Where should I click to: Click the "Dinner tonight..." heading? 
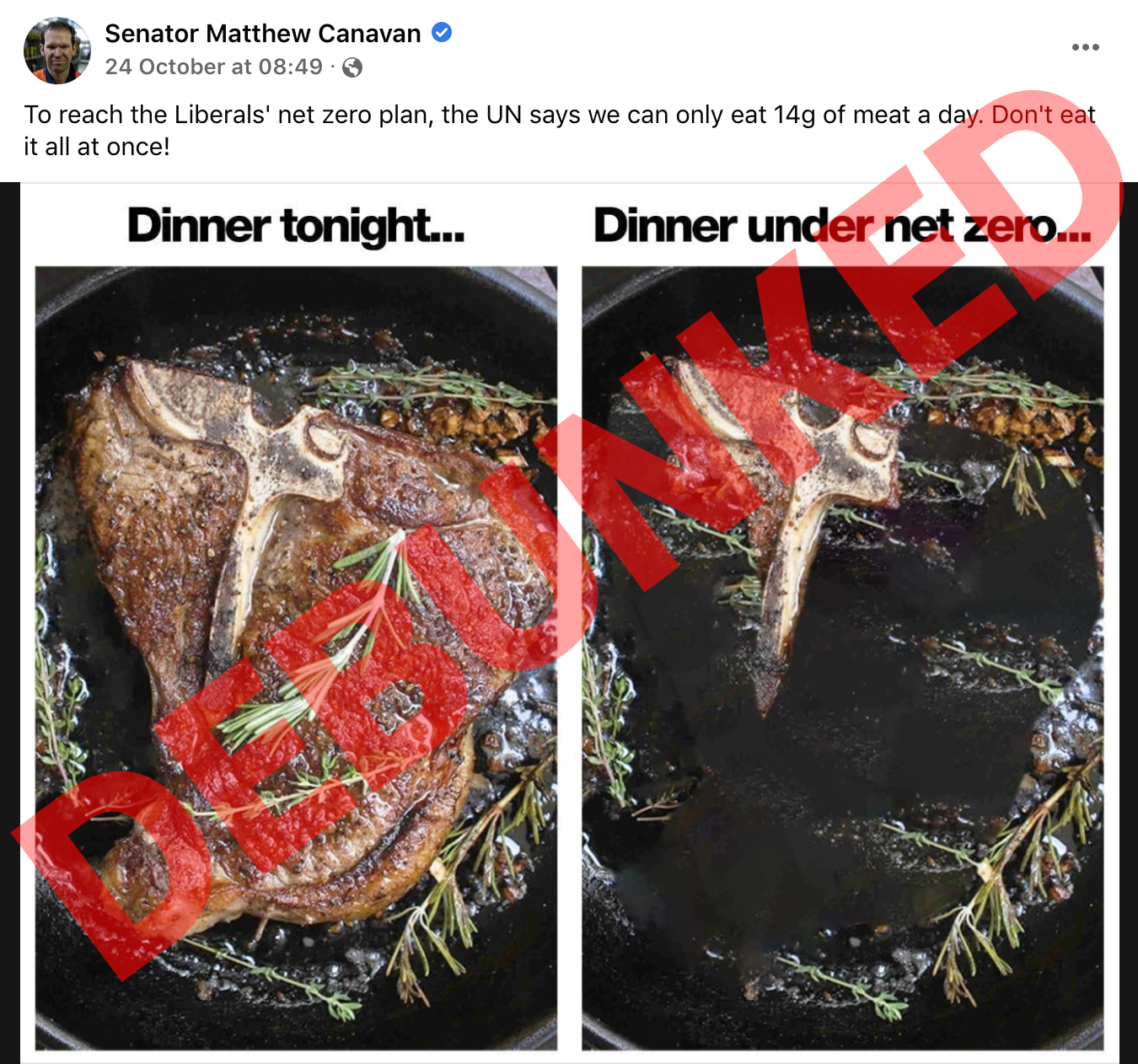296,226
